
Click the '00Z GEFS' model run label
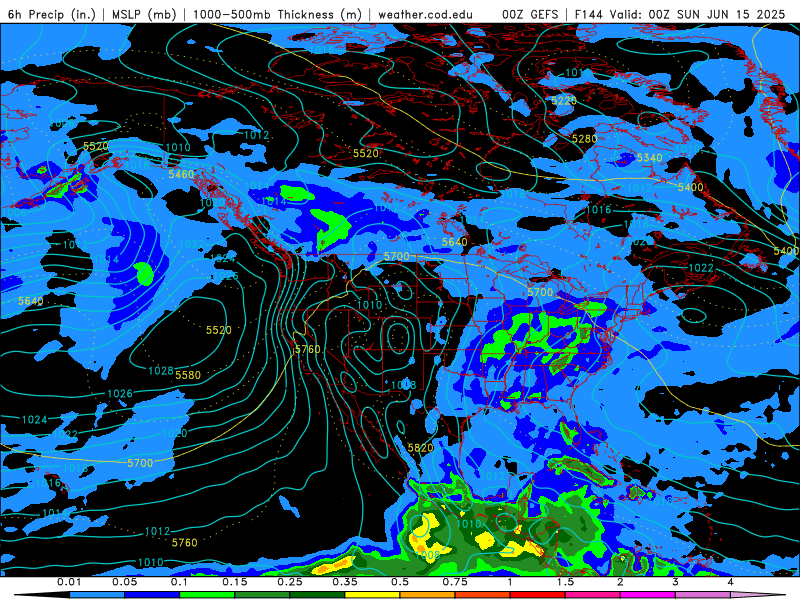click(531, 14)
